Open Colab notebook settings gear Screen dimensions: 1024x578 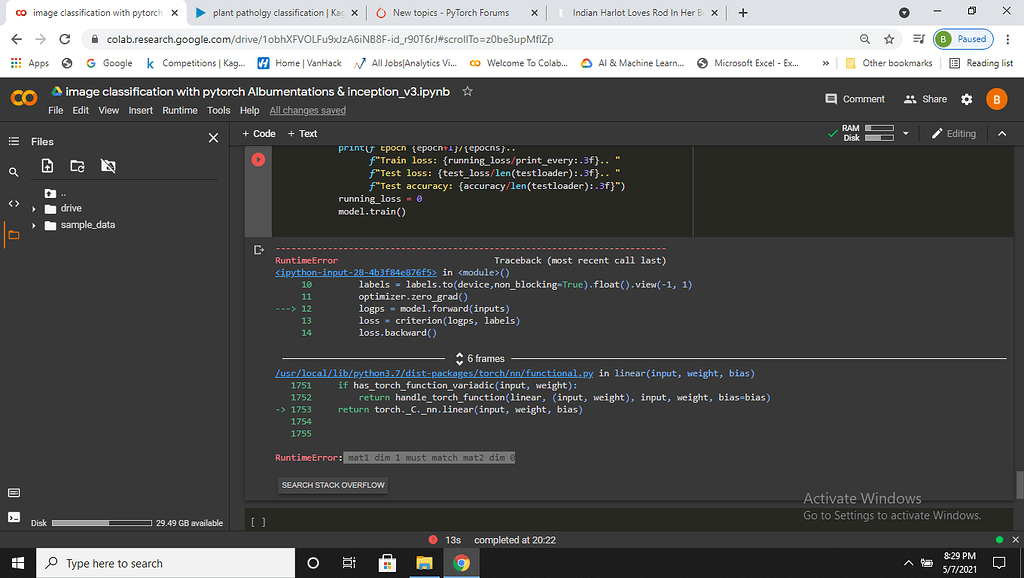click(965, 99)
